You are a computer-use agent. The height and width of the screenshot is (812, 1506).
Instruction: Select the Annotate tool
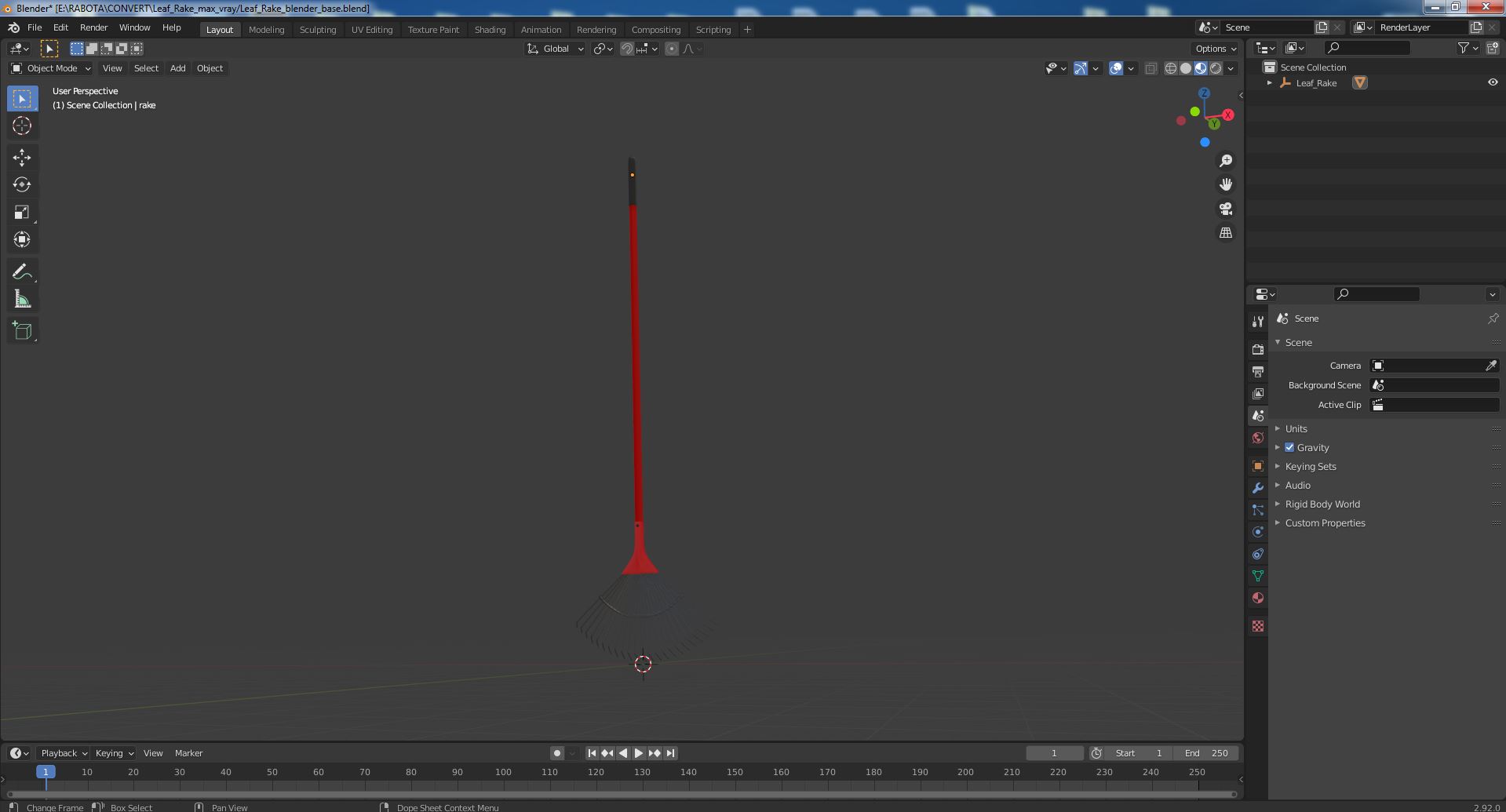22,271
